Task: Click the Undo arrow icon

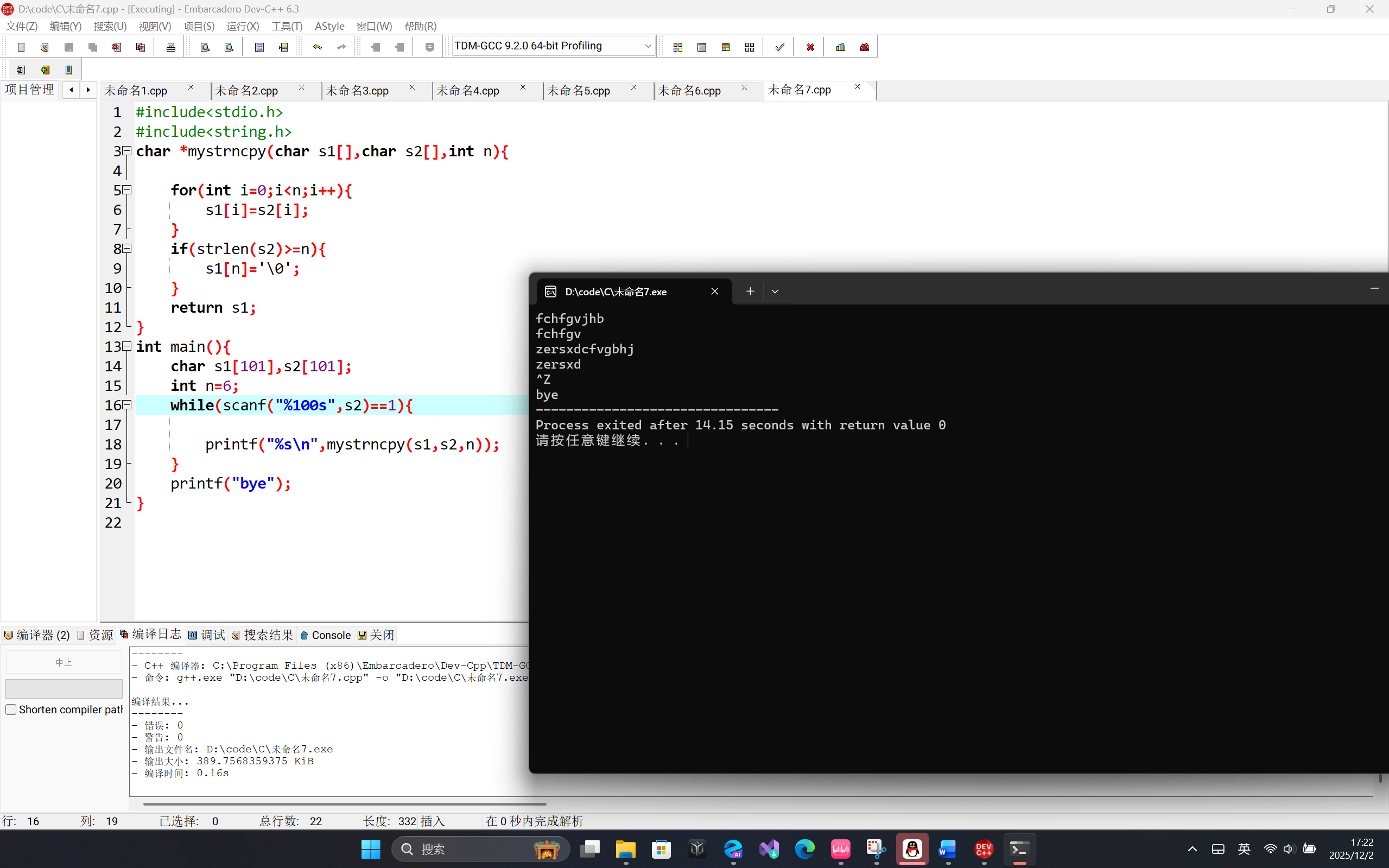Action: click(x=318, y=47)
